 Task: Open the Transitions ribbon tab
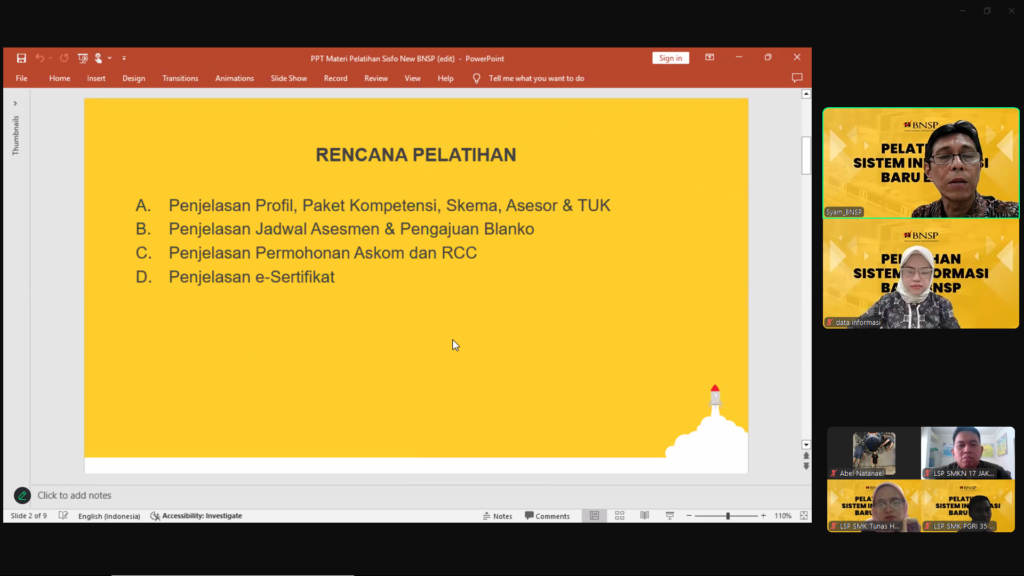pos(180,78)
